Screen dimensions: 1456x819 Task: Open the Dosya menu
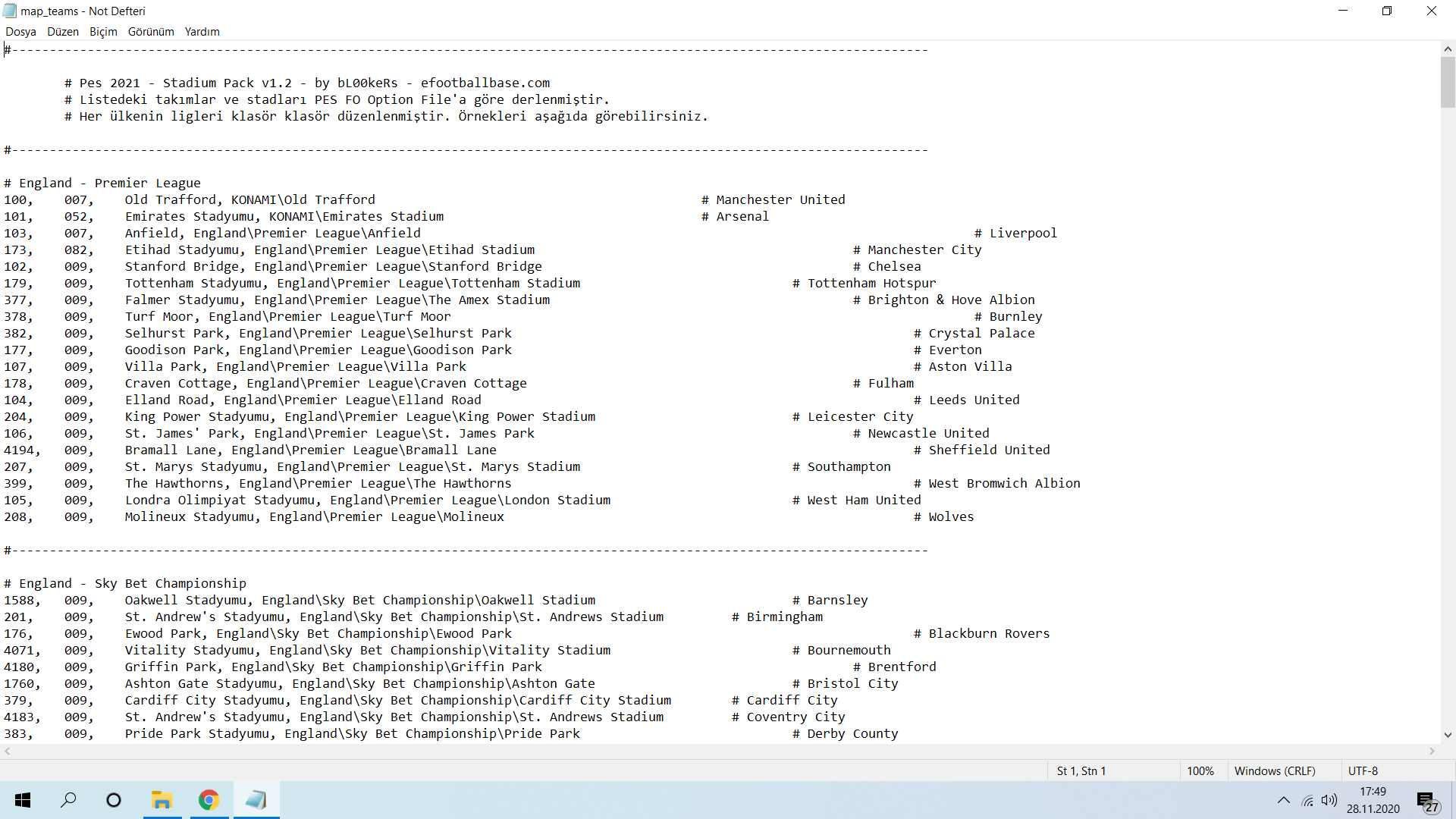[20, 32]
